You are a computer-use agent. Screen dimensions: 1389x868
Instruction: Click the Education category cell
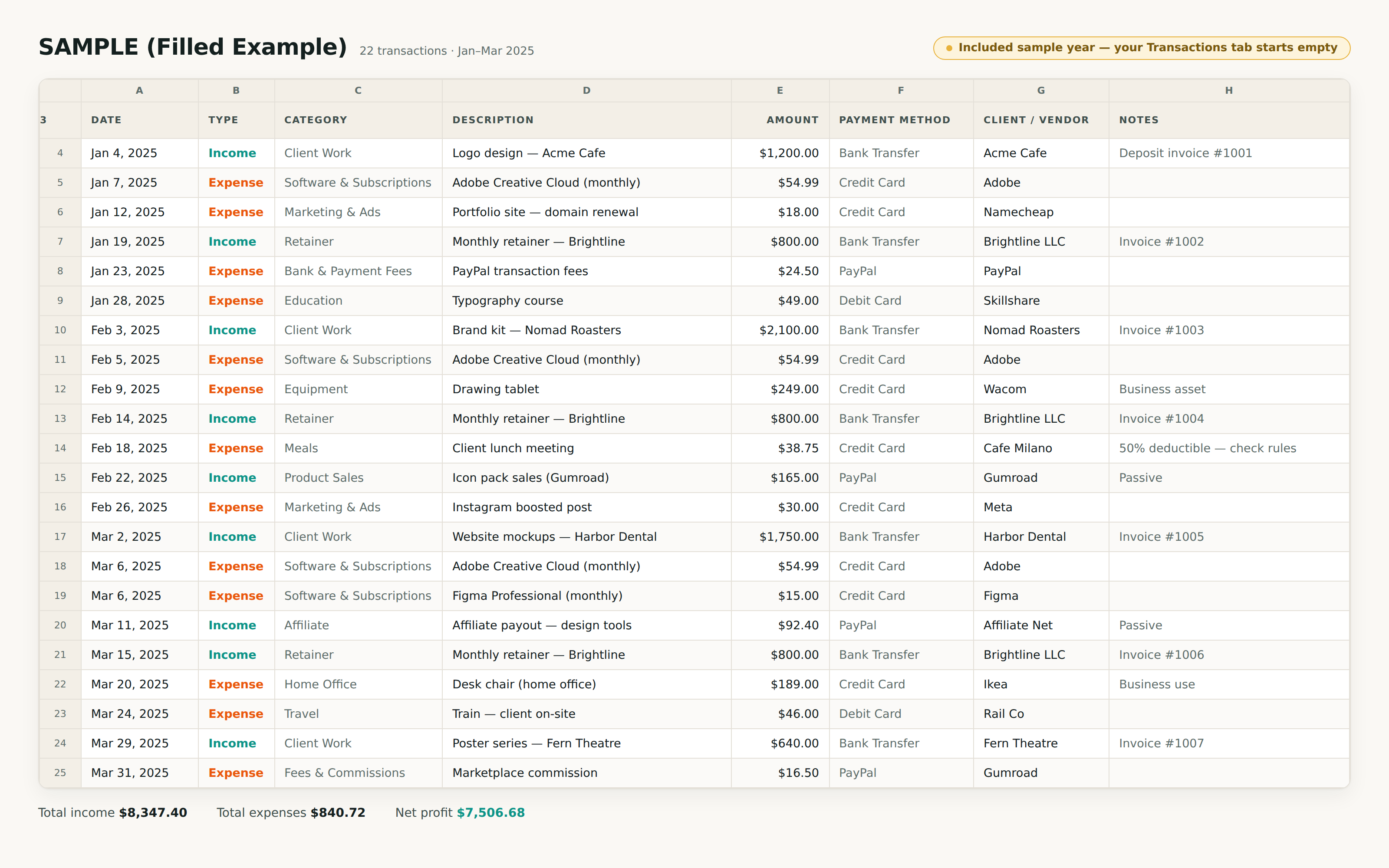click(x=358, y=301)
